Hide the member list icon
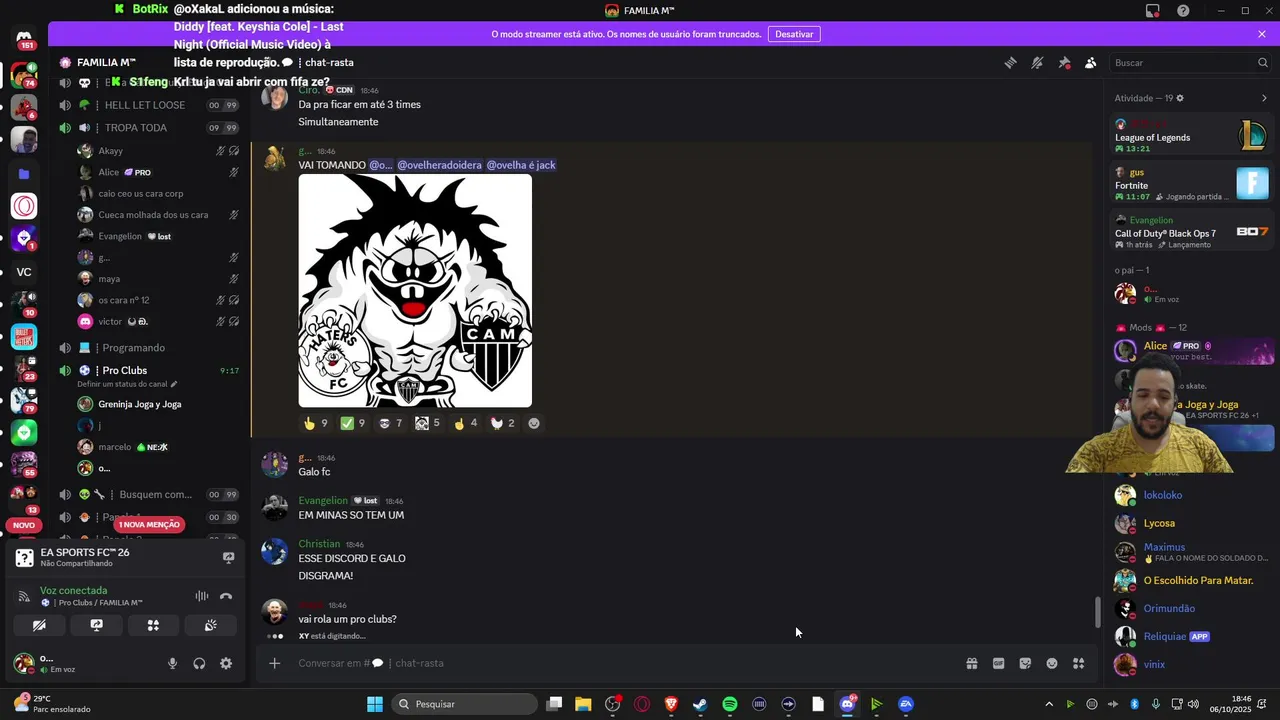Screen dimensions: 1280x720 1091,63
